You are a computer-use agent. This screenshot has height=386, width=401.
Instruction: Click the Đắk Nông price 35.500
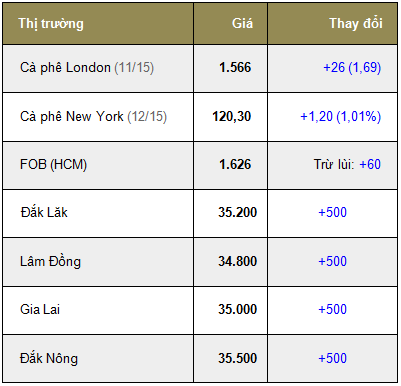click(238, 358)
